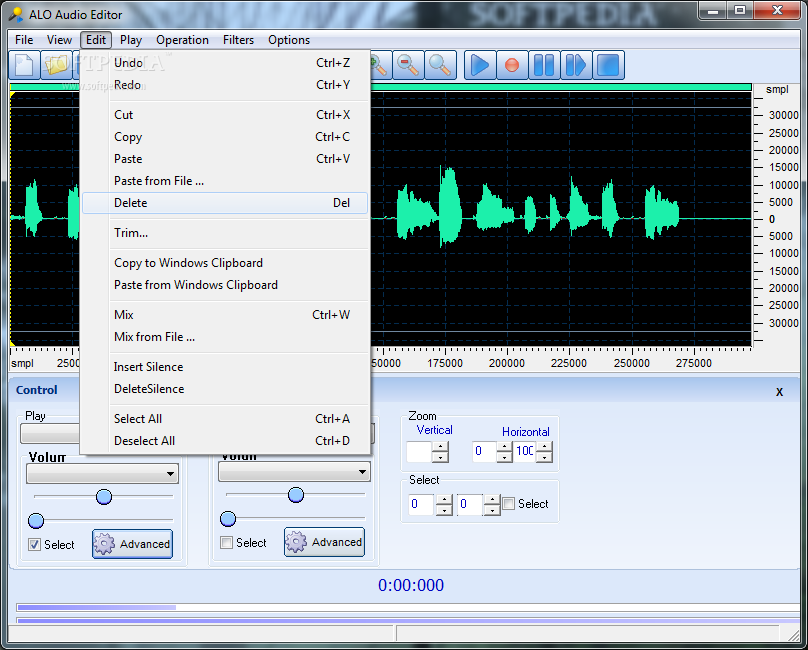Close the Control panel with X
Screen dimensions: 808x650
pos(779,392)
